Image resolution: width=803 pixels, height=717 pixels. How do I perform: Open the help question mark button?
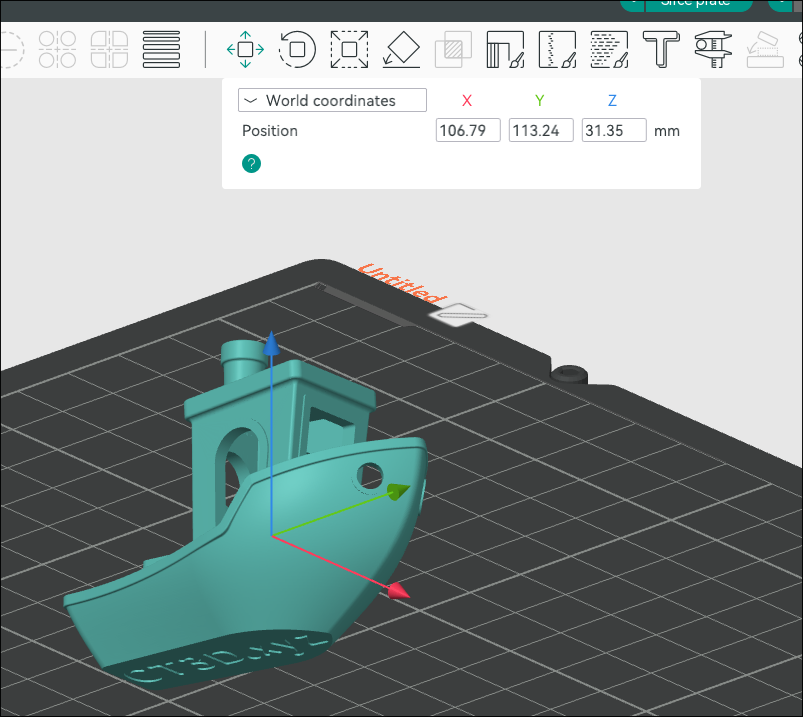pyautogui.click(x=251, y=163)
